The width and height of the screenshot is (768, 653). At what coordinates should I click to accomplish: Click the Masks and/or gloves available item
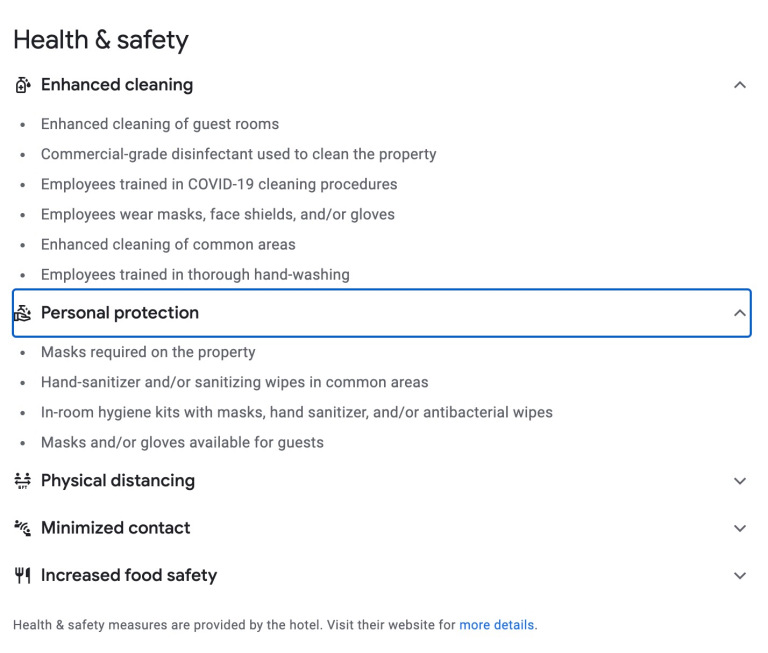point(182,442)
